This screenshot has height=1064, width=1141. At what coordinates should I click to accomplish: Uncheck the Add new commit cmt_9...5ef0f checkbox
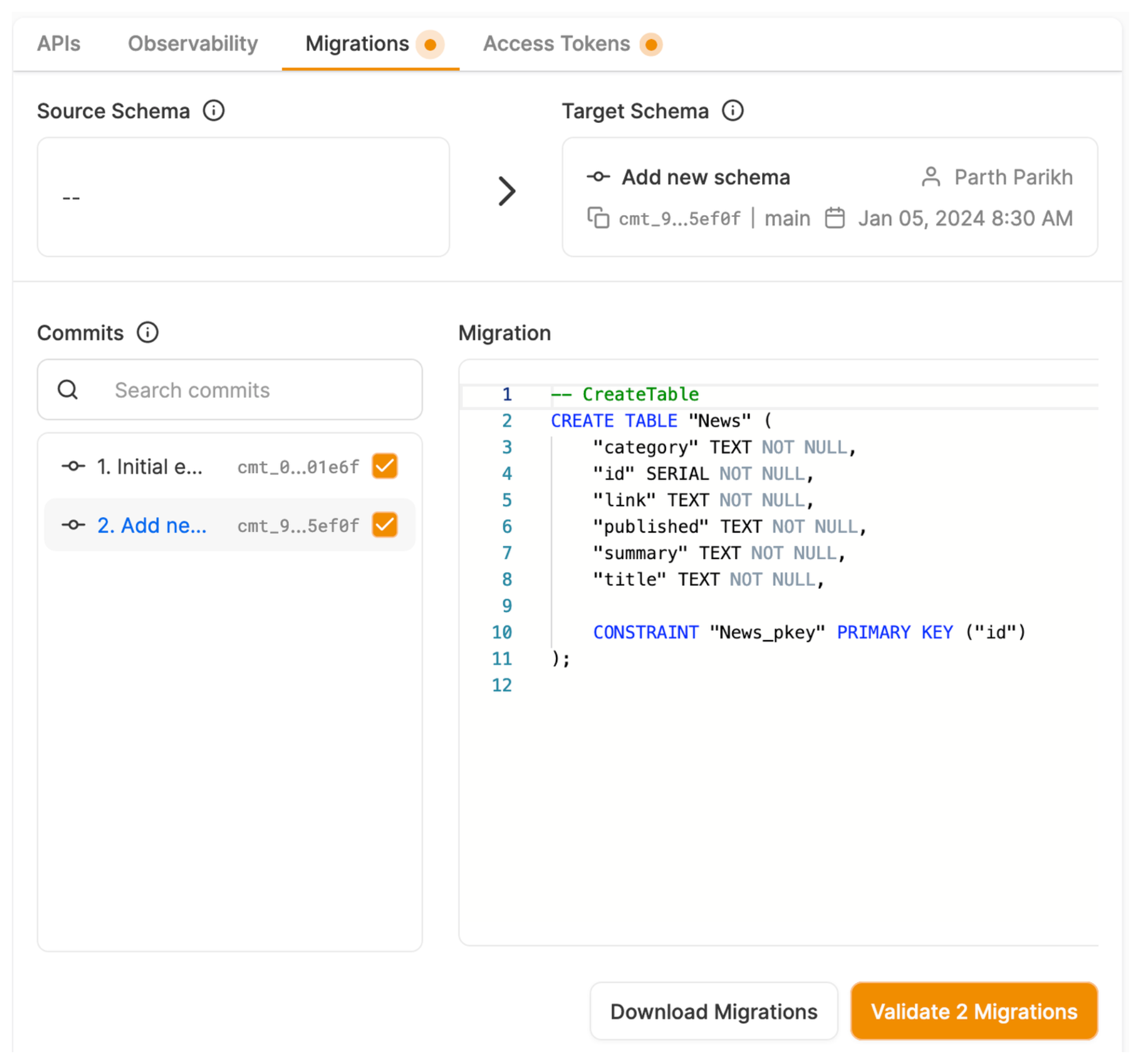[384, 525]
